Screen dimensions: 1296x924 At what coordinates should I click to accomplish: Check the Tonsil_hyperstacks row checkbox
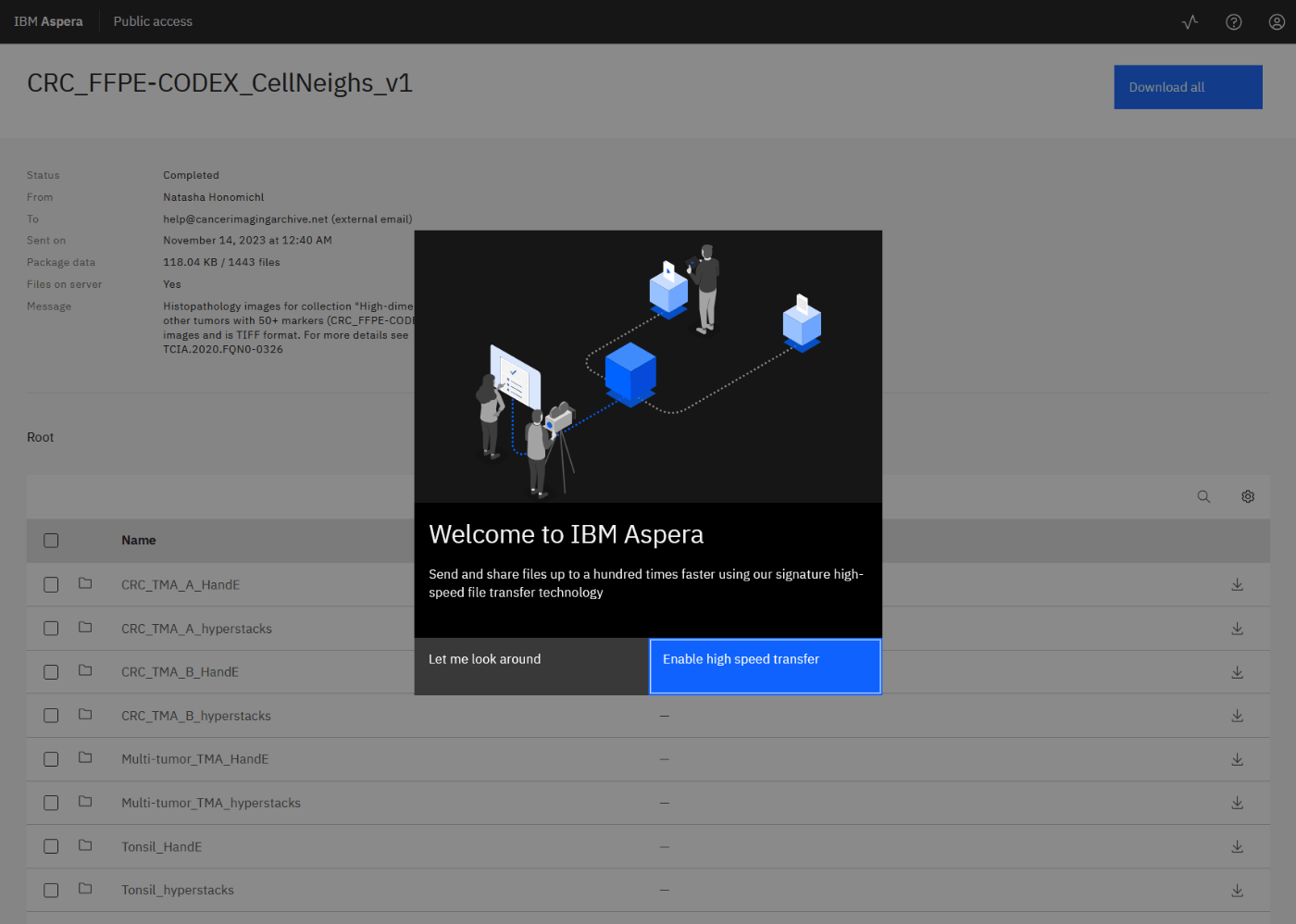[x=51, y=890]
